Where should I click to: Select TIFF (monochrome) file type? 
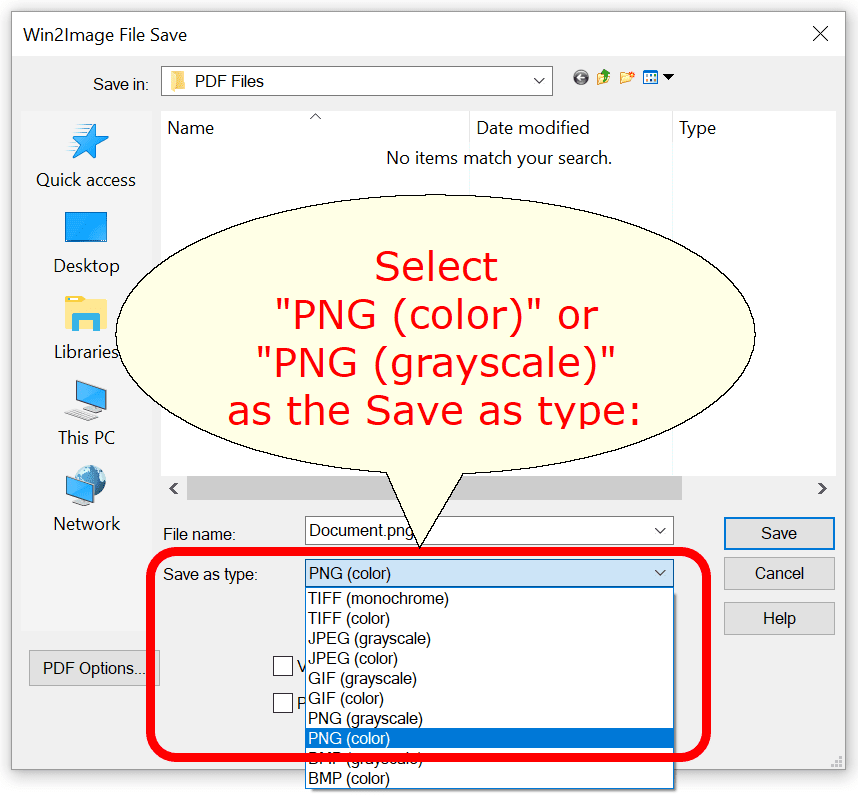point(489,598)
